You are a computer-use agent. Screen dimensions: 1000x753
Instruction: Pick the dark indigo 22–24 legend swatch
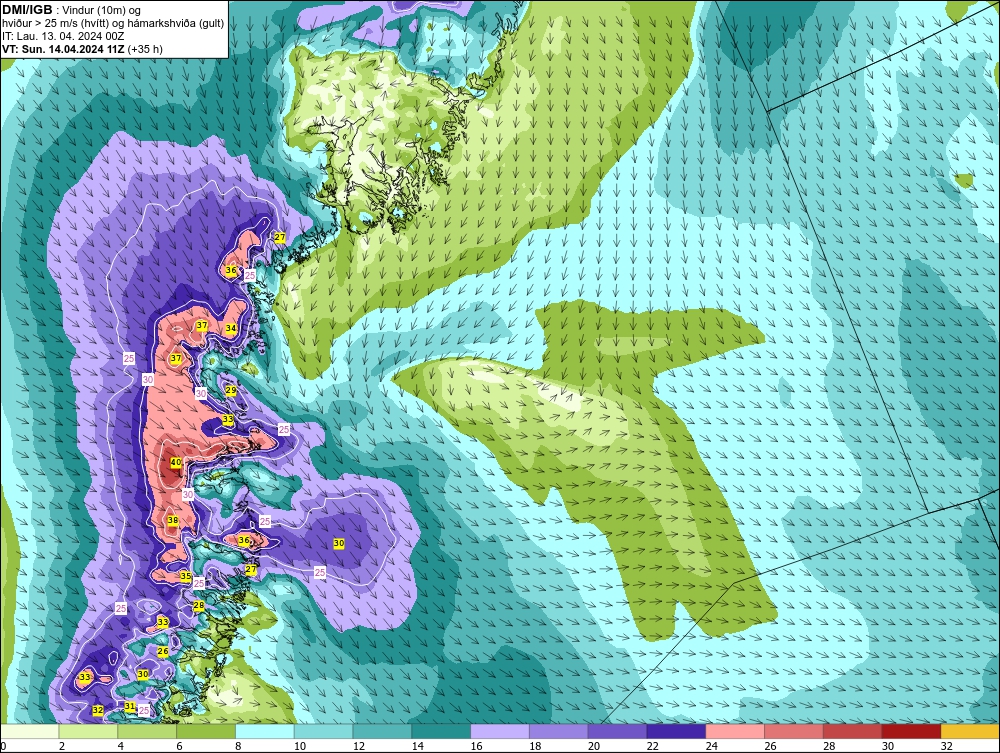[676, 731]
